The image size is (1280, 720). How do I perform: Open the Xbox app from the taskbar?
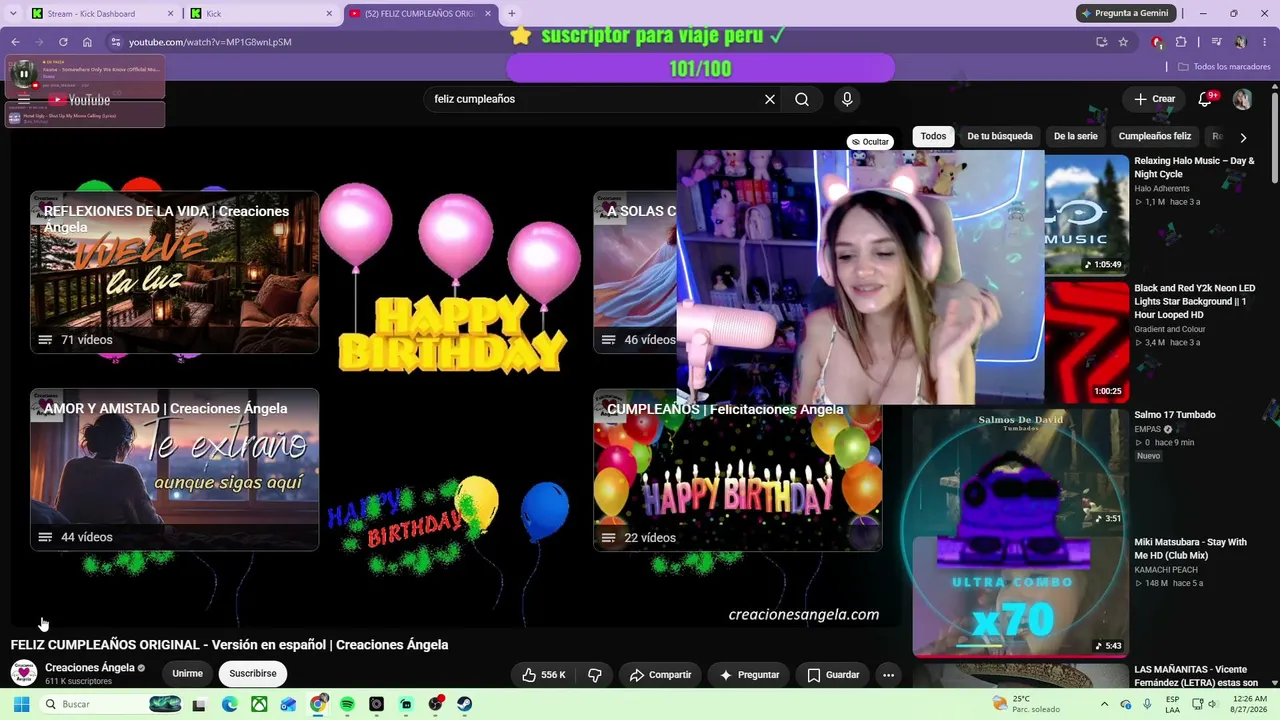259,704
